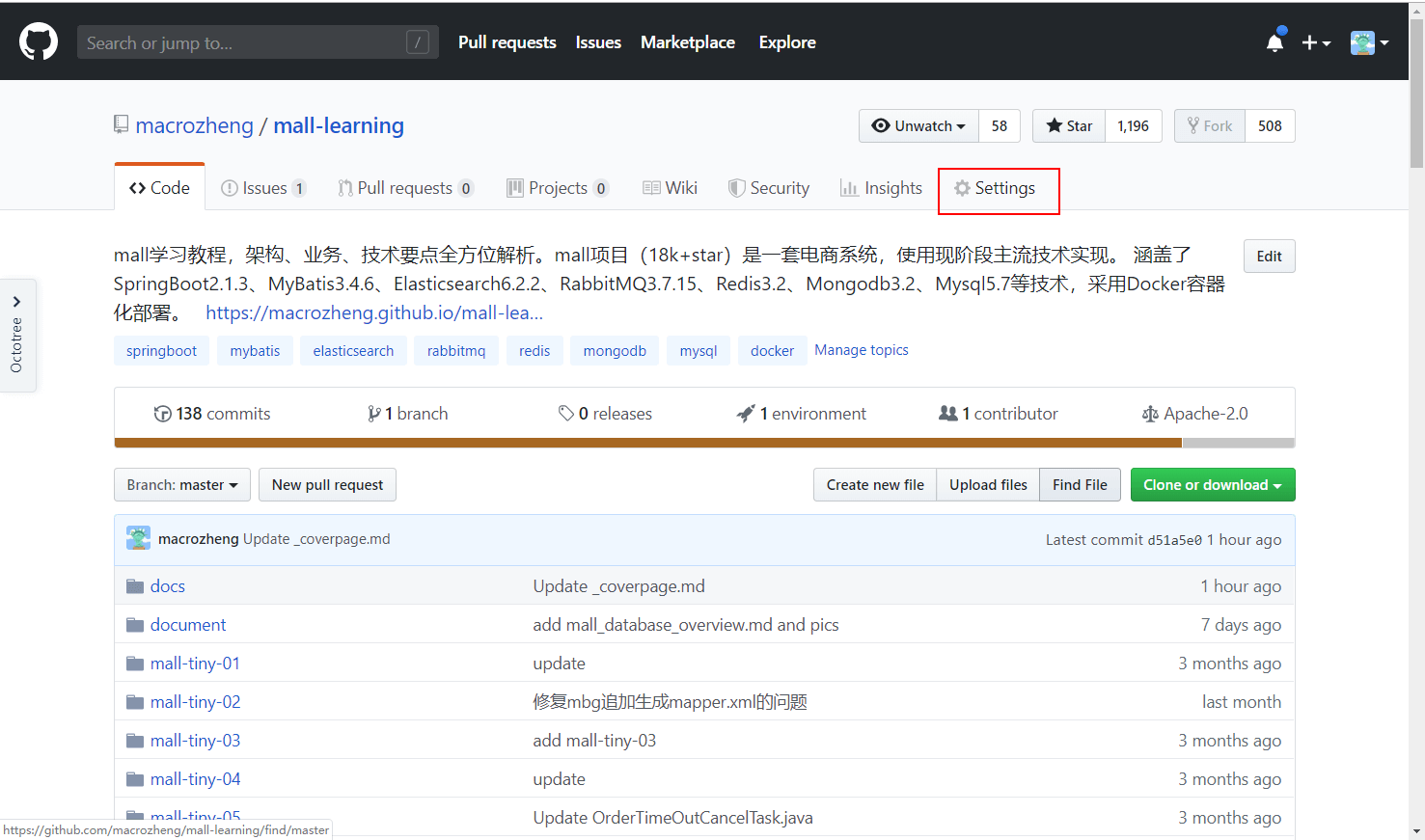The image size is (1425, 840).
Task: Click the Manage topics link
Action: [862, 350]
